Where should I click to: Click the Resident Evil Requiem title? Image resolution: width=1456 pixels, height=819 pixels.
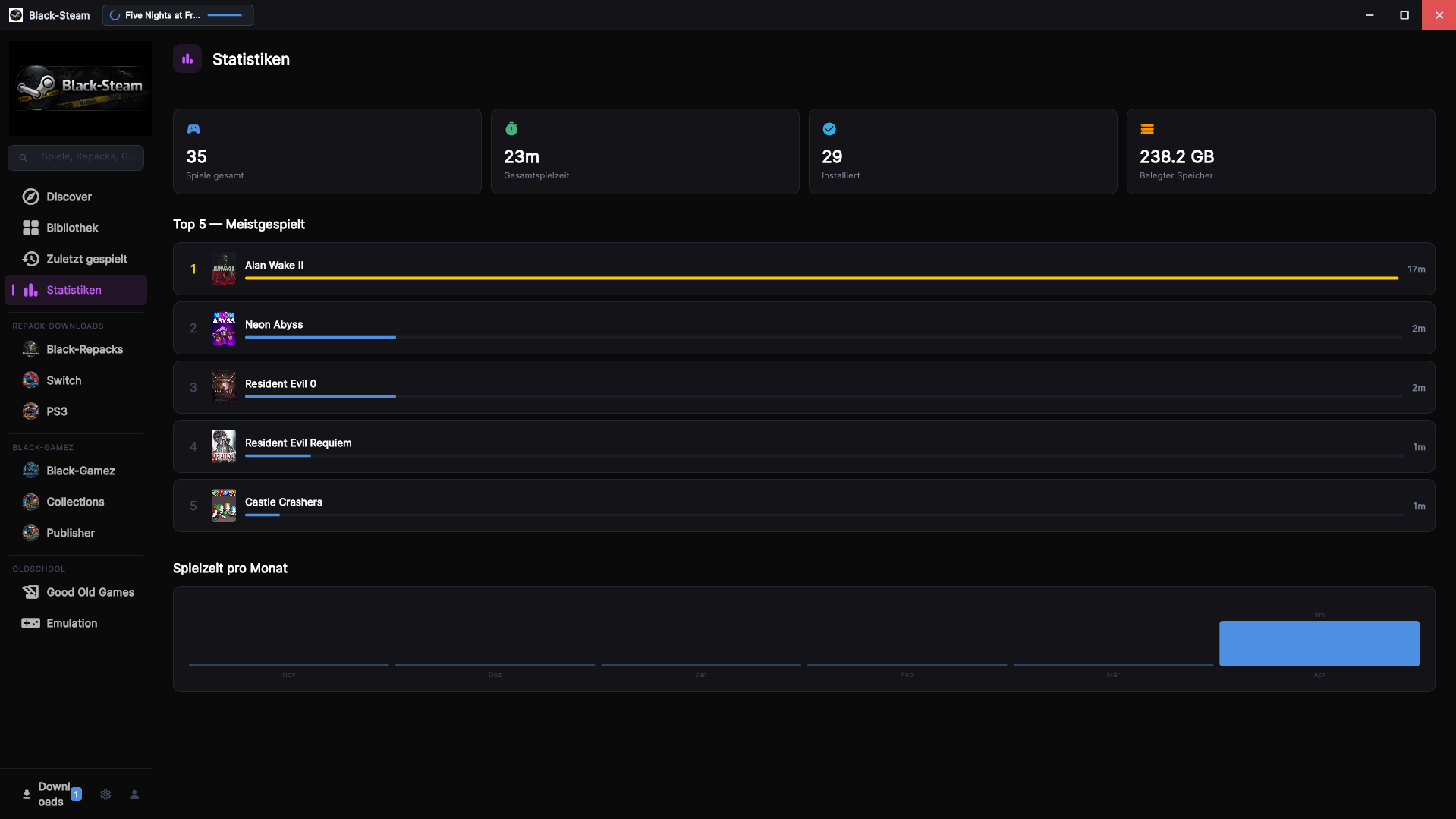click(298, 443)
